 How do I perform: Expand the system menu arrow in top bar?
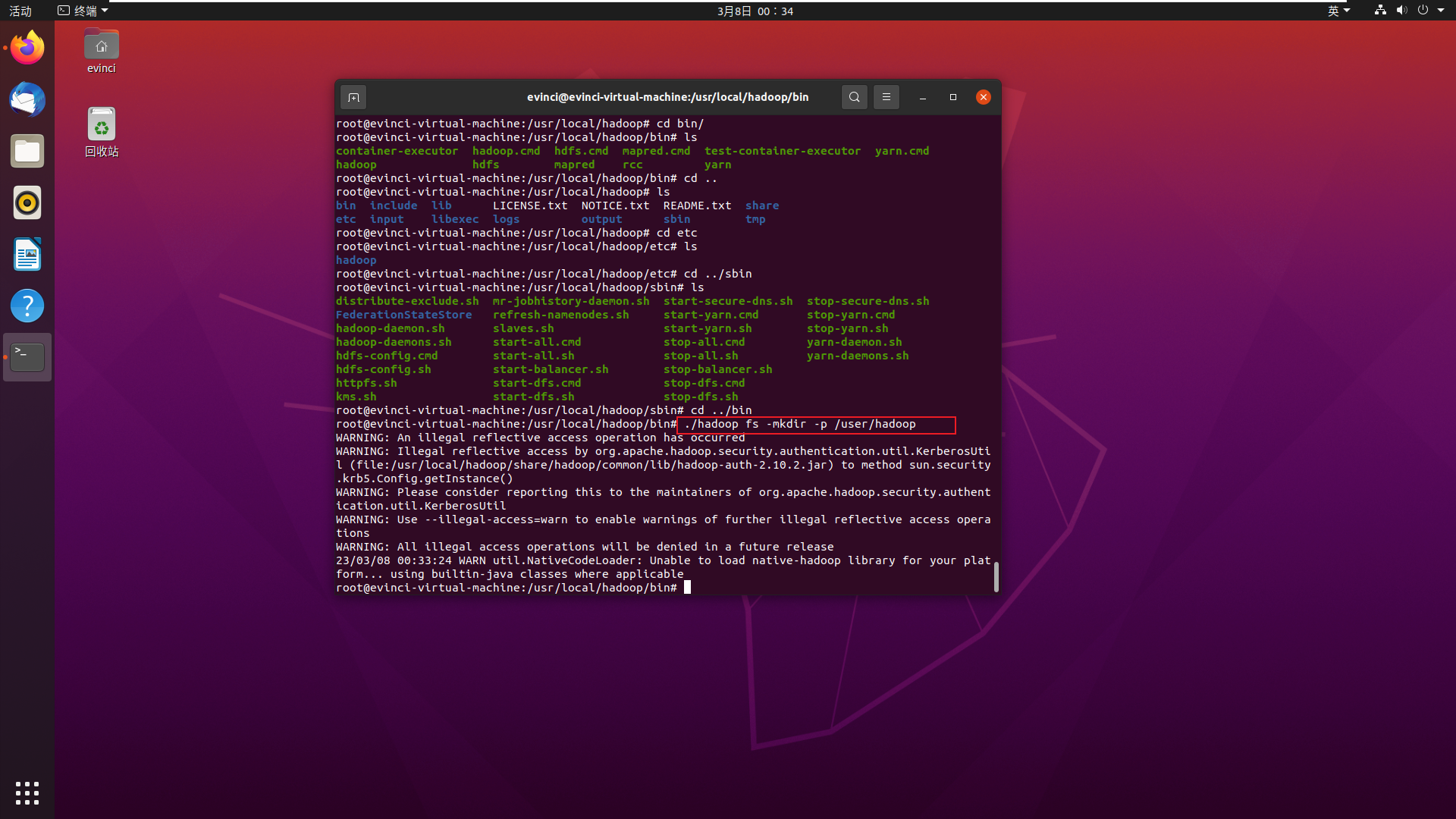tap(1441, 11)
